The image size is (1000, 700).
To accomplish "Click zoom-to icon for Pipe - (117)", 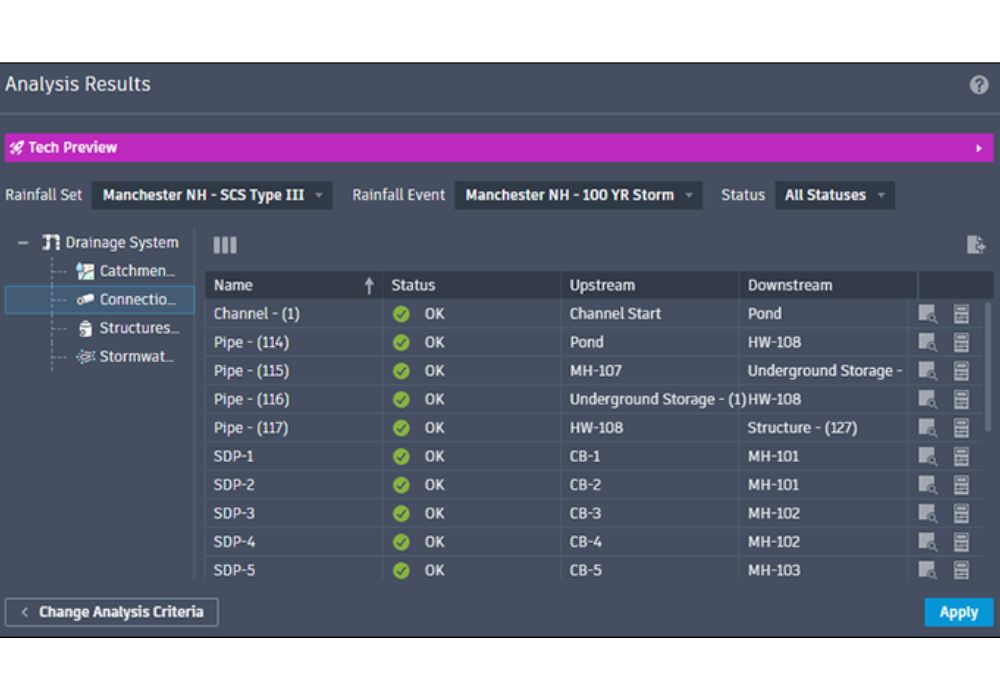I will click(x=928, y=428).
